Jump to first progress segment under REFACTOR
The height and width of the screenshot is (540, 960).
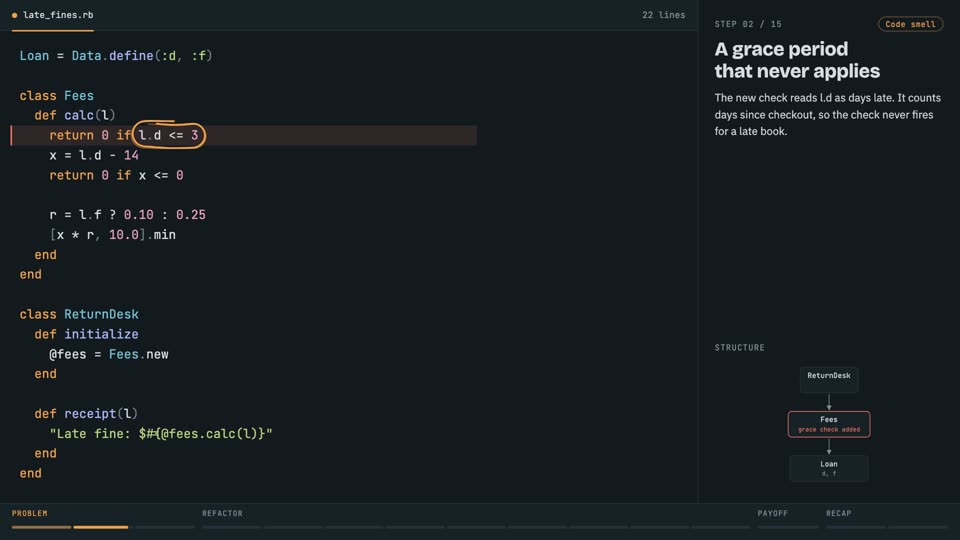(231, 527)
